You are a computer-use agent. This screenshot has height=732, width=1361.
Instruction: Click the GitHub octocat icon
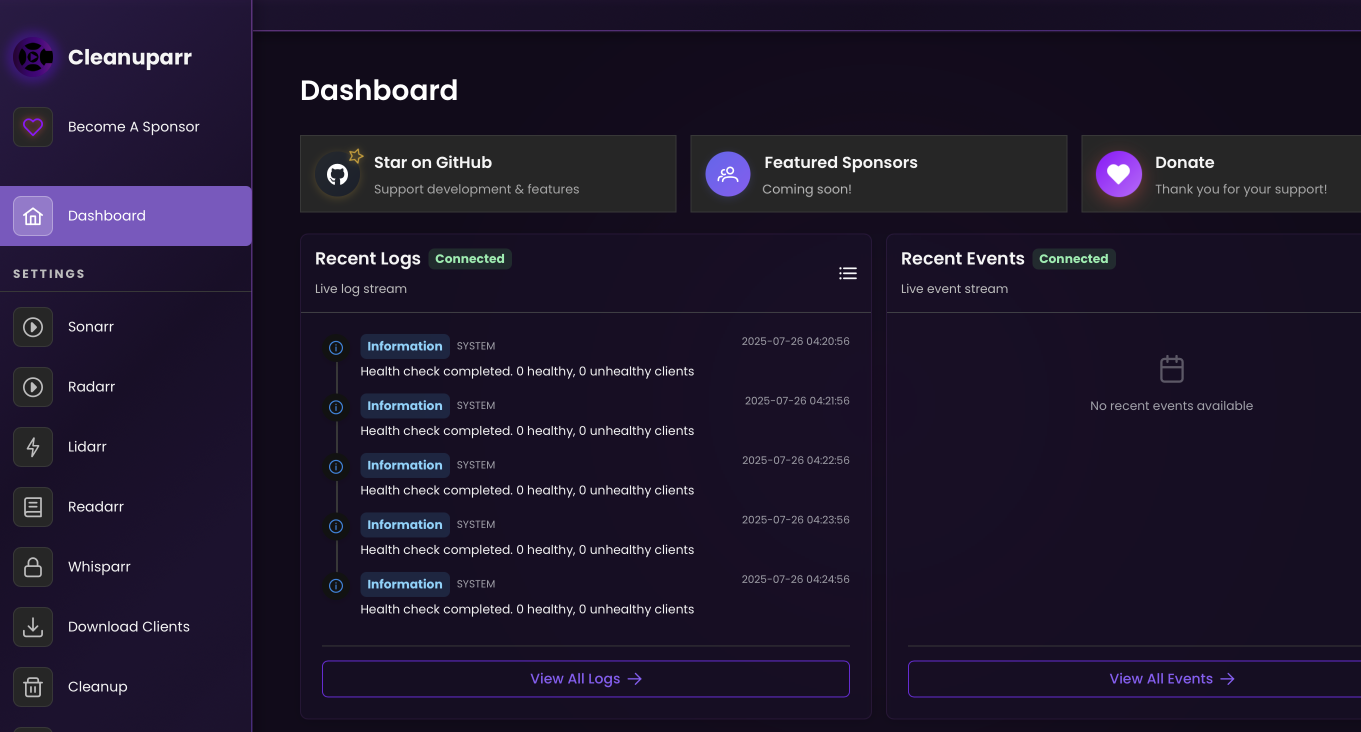point(337,173)
